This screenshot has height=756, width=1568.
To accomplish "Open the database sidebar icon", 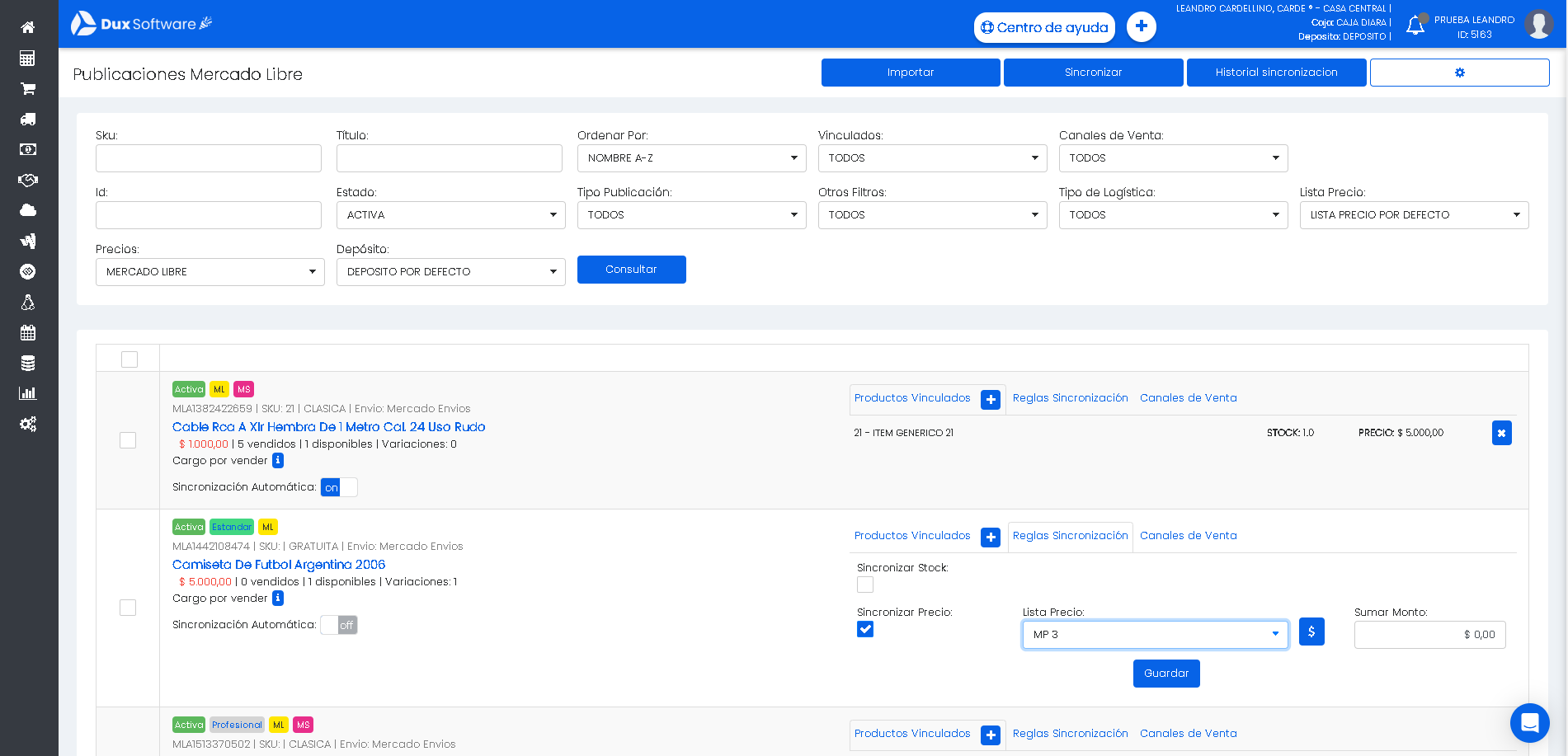I will [x=28, y=363].
